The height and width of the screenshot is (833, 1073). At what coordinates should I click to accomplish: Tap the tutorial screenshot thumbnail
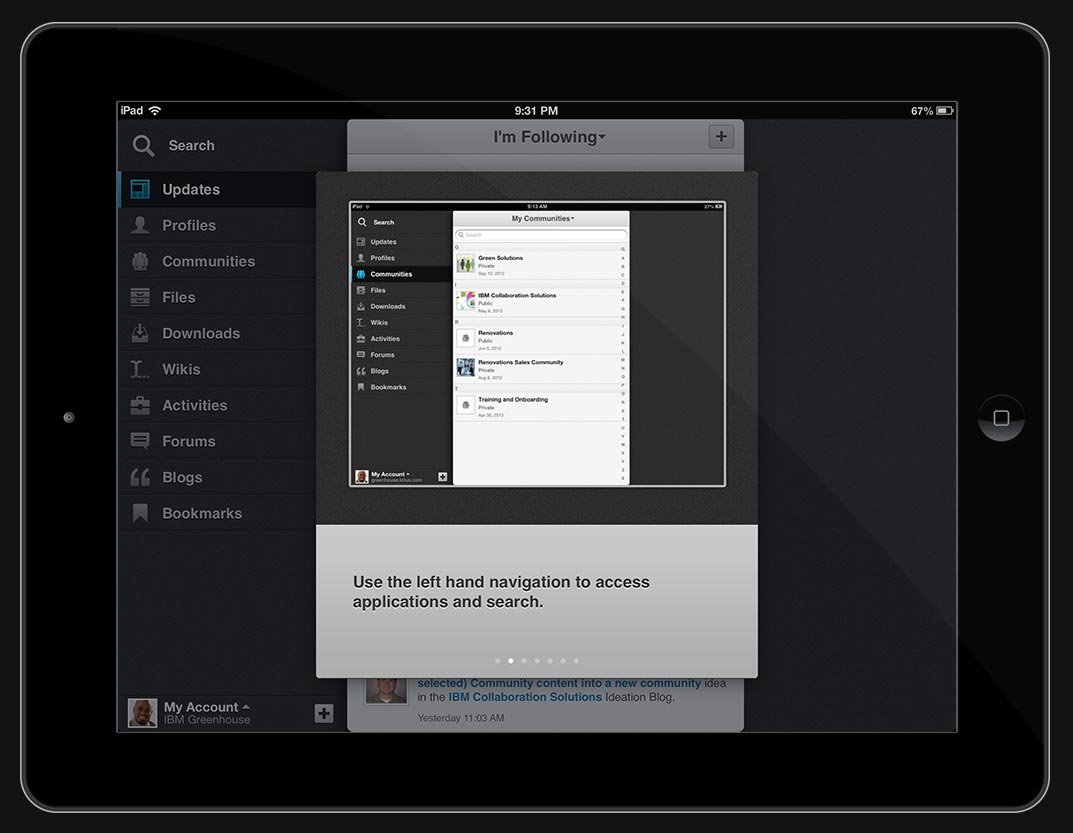click(x=537, y=344)
